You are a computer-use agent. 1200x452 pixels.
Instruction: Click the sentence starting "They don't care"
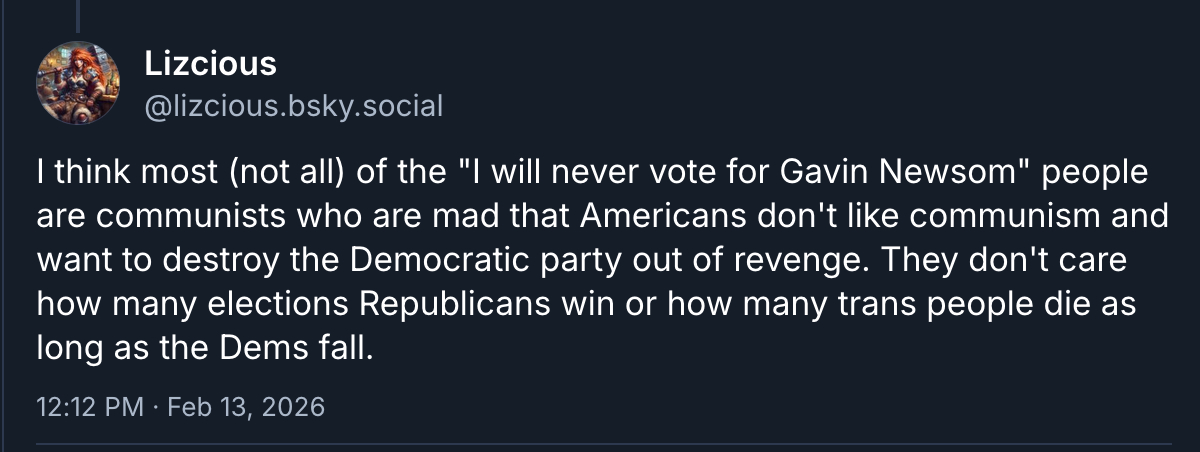click(x=1001, y=258)
